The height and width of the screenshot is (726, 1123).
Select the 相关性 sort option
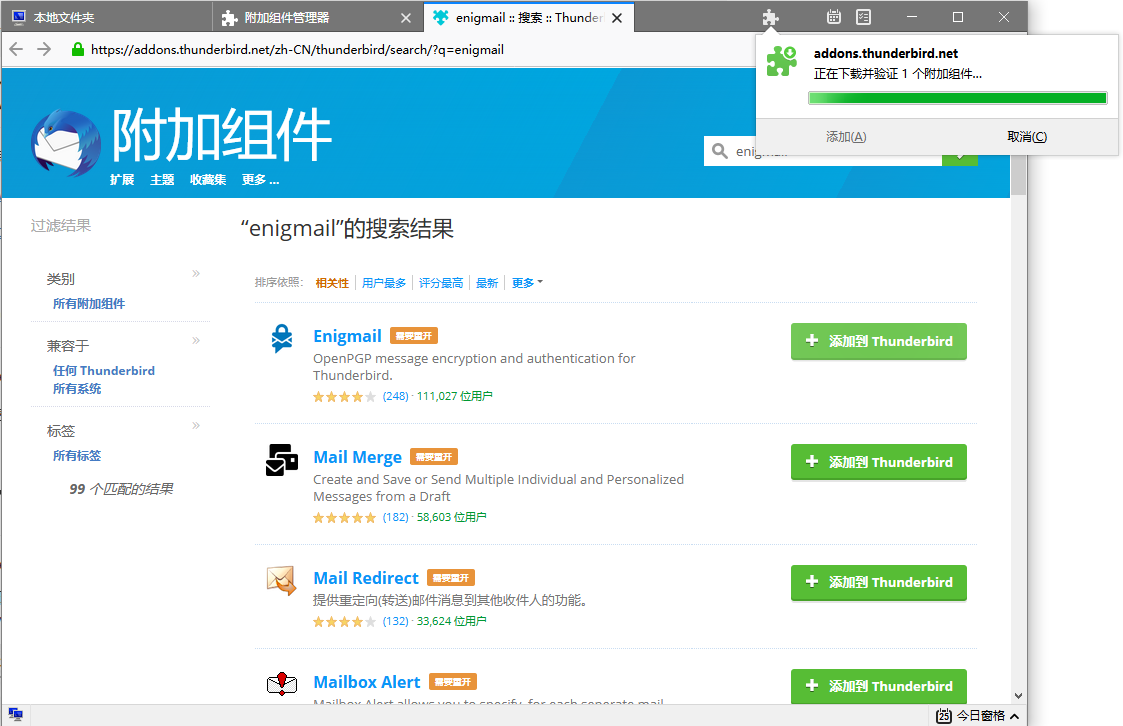tap(332, 282)
